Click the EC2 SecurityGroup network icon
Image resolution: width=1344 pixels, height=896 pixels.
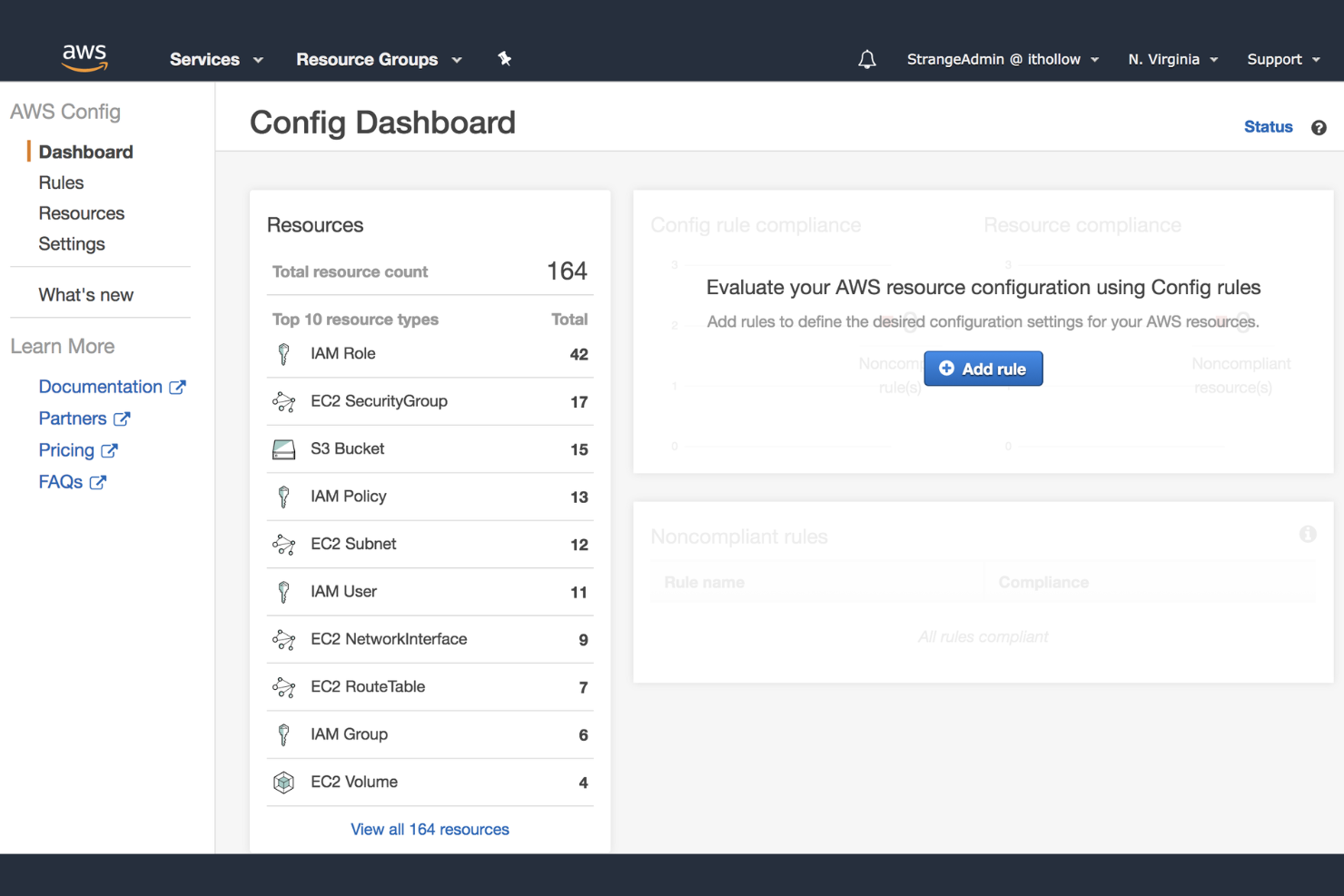pyautogui.click(x=284, y=400)
